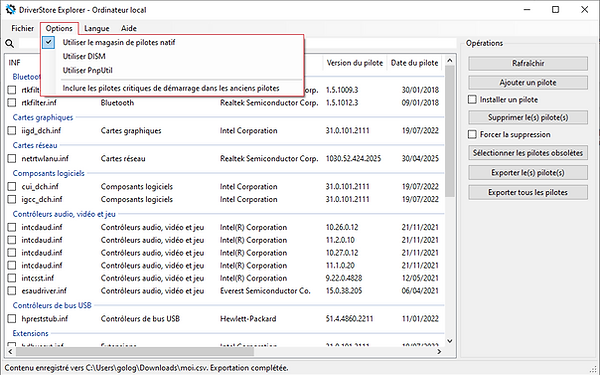The height and width of the screenshot is (375, 600).
Task: Click intcdaud.inf version 10.27.0.12 row
Action: point(224,253)
